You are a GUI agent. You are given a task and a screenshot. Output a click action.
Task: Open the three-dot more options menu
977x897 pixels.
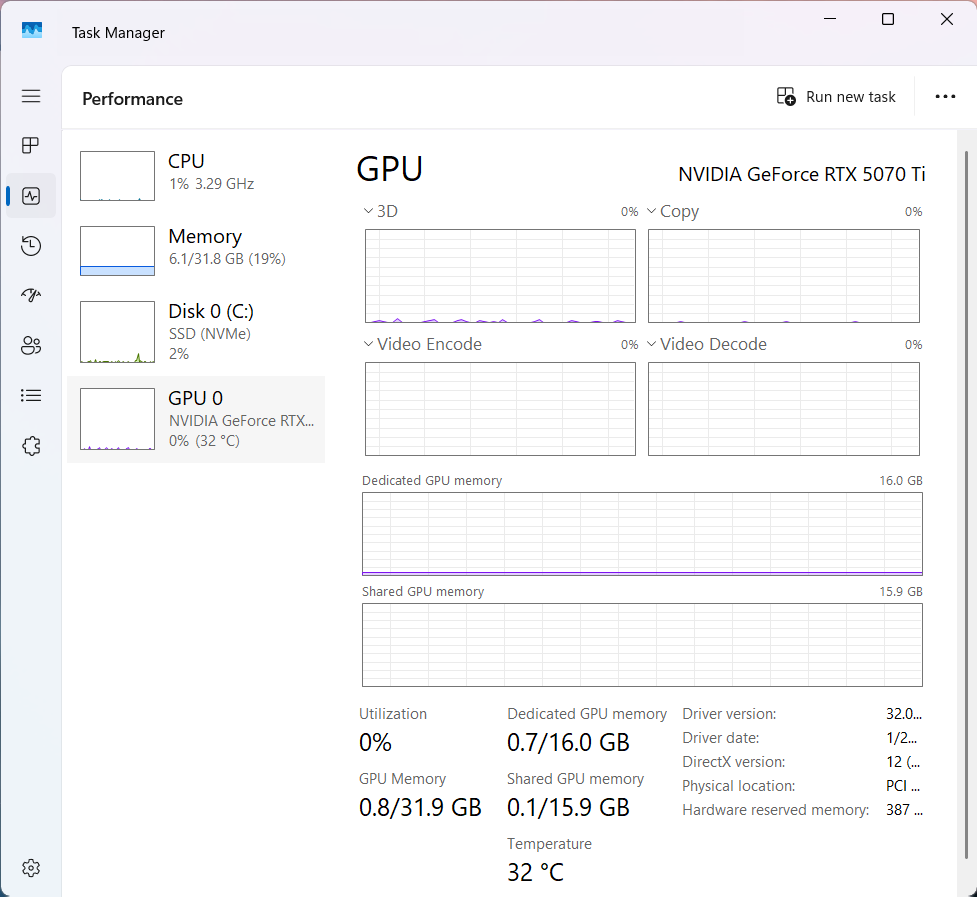[945, 97]
